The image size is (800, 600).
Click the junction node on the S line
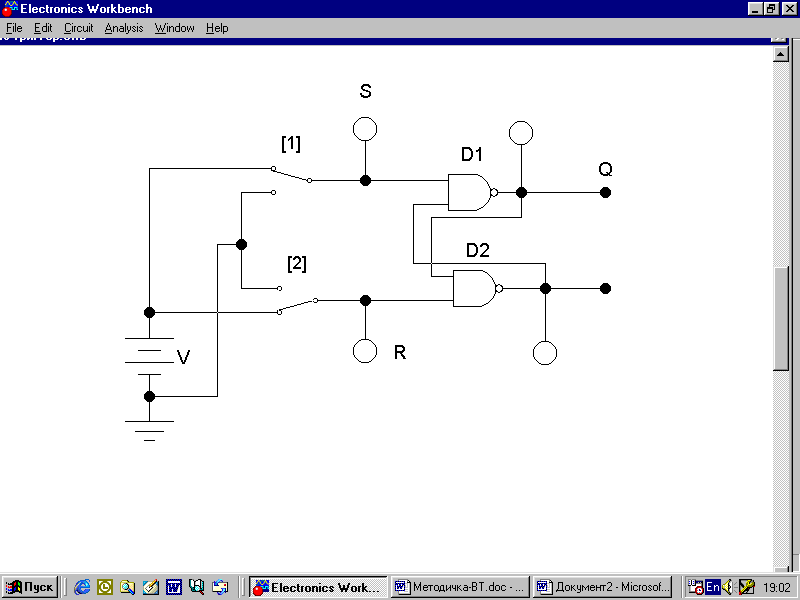pyautogui.click(x=365, y=180)
